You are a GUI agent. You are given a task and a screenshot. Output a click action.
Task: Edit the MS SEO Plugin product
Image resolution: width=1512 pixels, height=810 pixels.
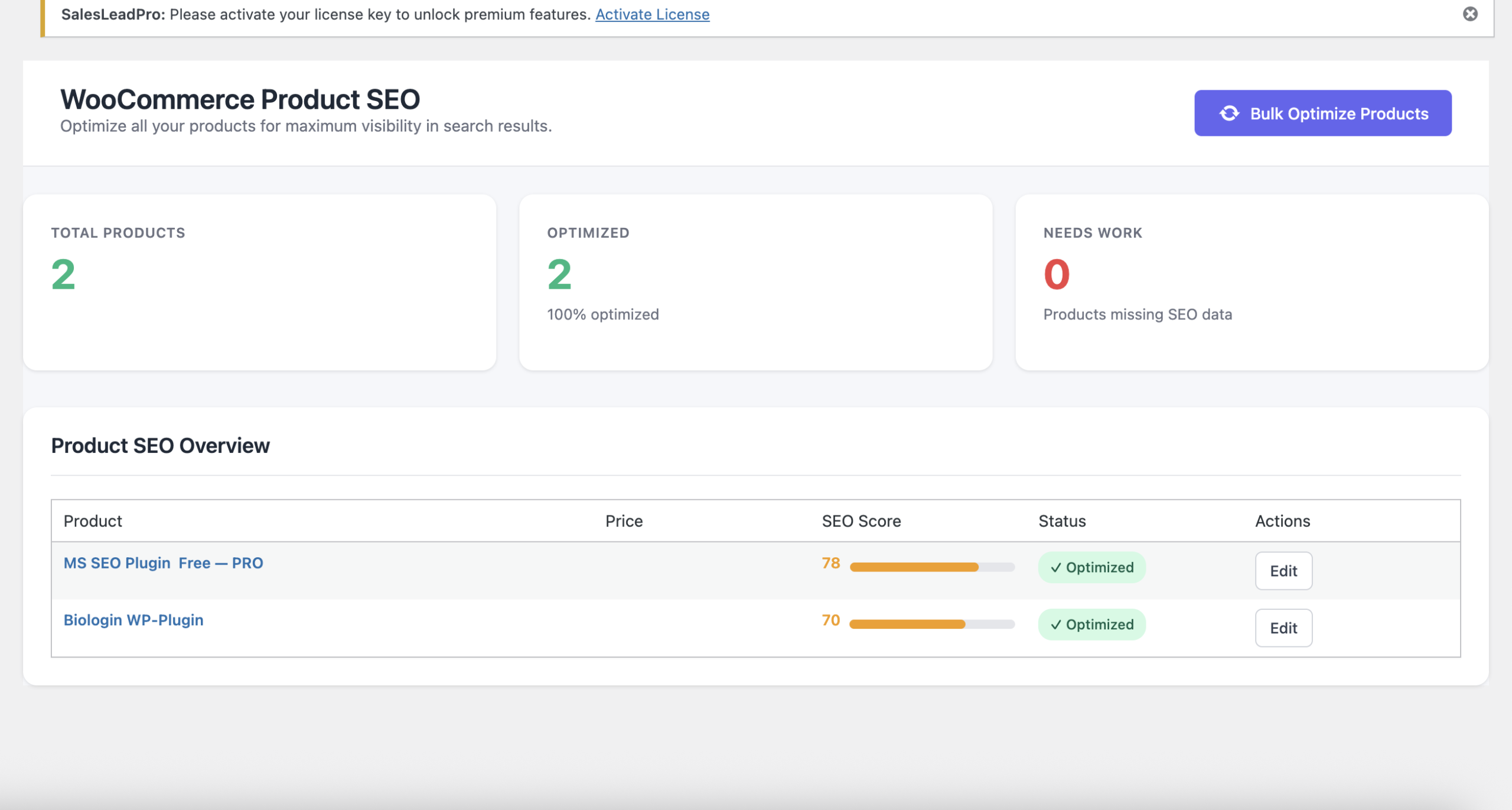point(1283,571)
